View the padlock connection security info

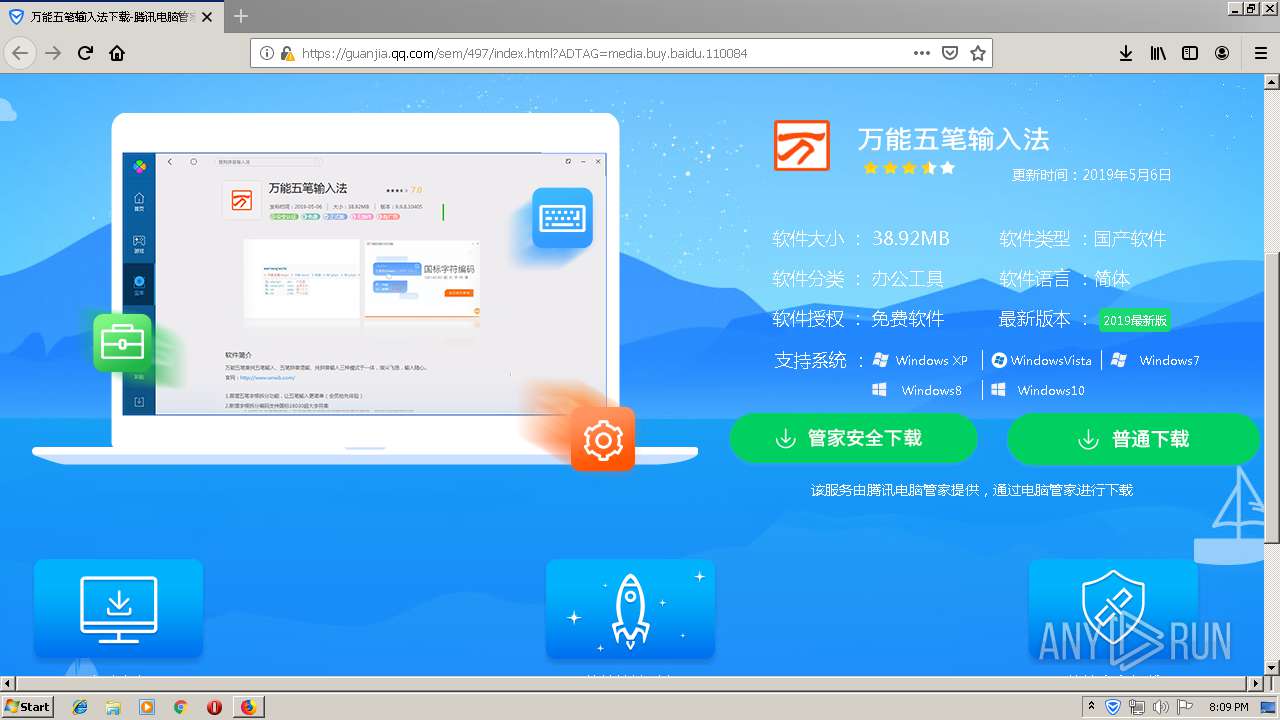(287, 53)
